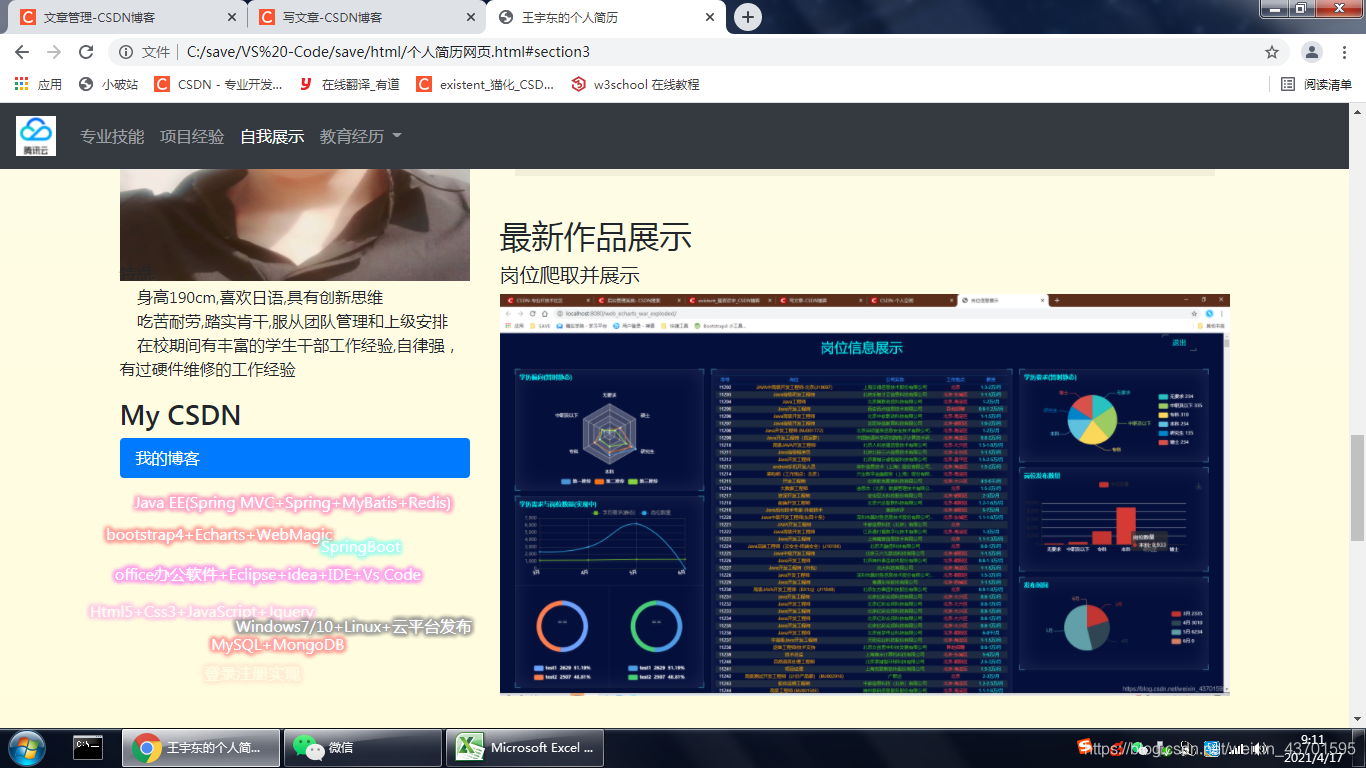The width and height of the screenshot is (1366, 768).
Task: Select the 王宇东的个人简历 tab
Action: point(605,18)
